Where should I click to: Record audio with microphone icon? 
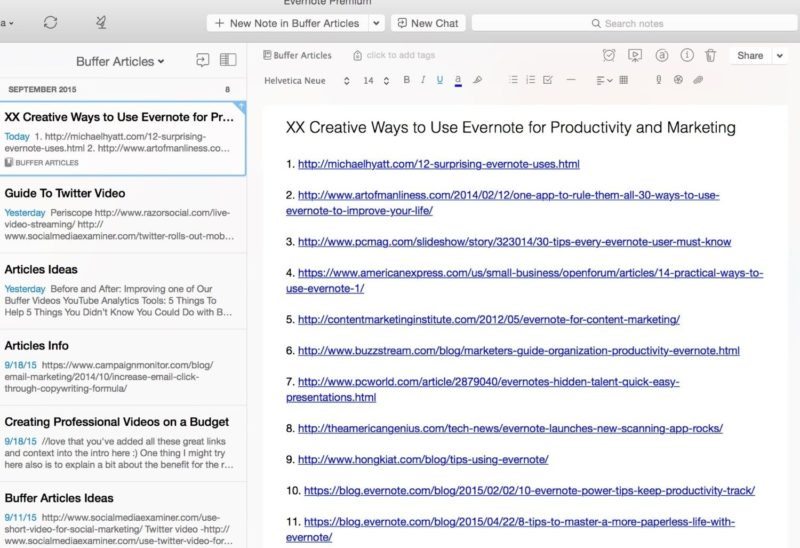(659, 80)
